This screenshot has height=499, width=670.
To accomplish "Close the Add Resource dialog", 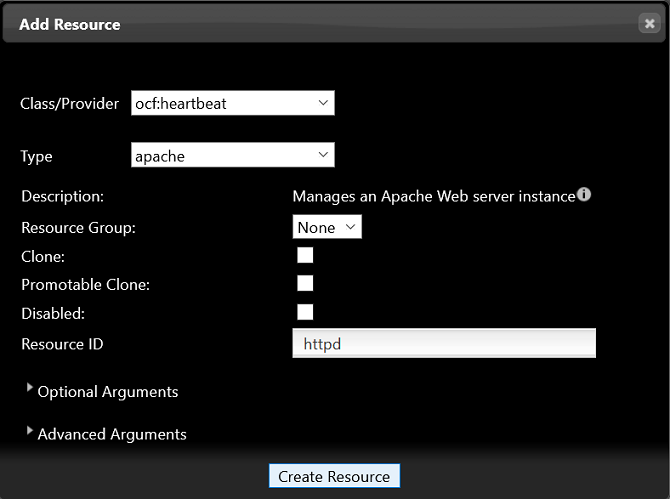I will coord(649,24).
